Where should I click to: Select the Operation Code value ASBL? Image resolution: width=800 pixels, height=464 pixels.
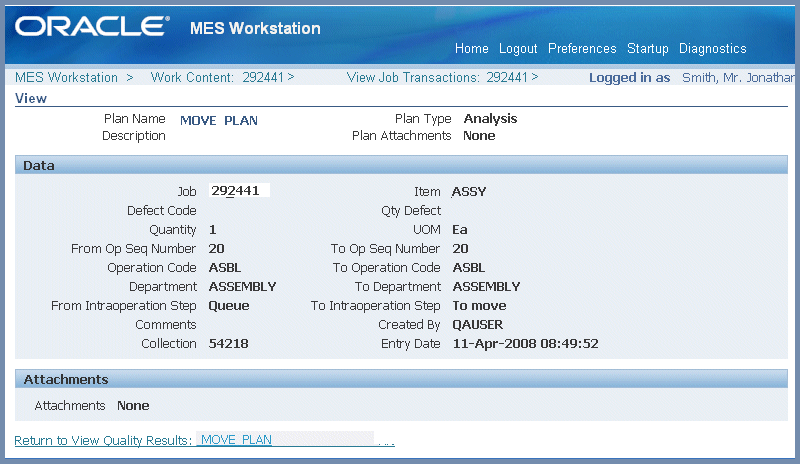click(224, 267)
